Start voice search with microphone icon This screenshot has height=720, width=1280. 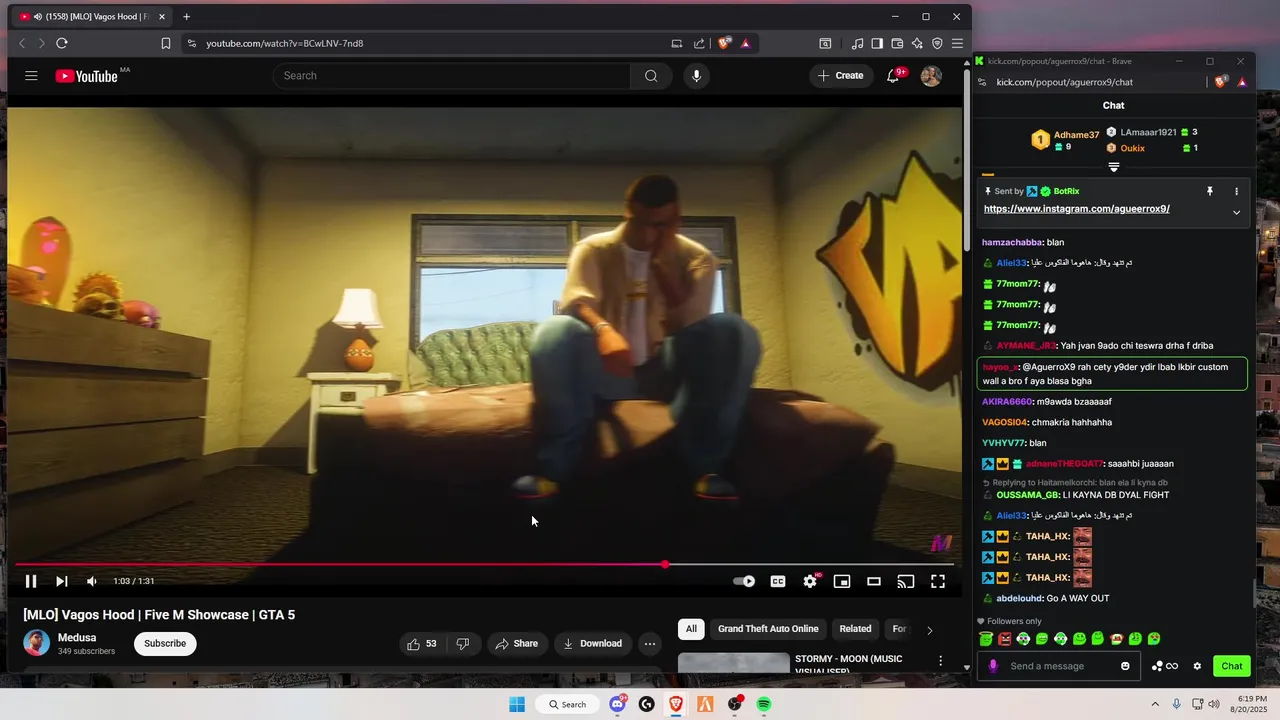(696, 76)
